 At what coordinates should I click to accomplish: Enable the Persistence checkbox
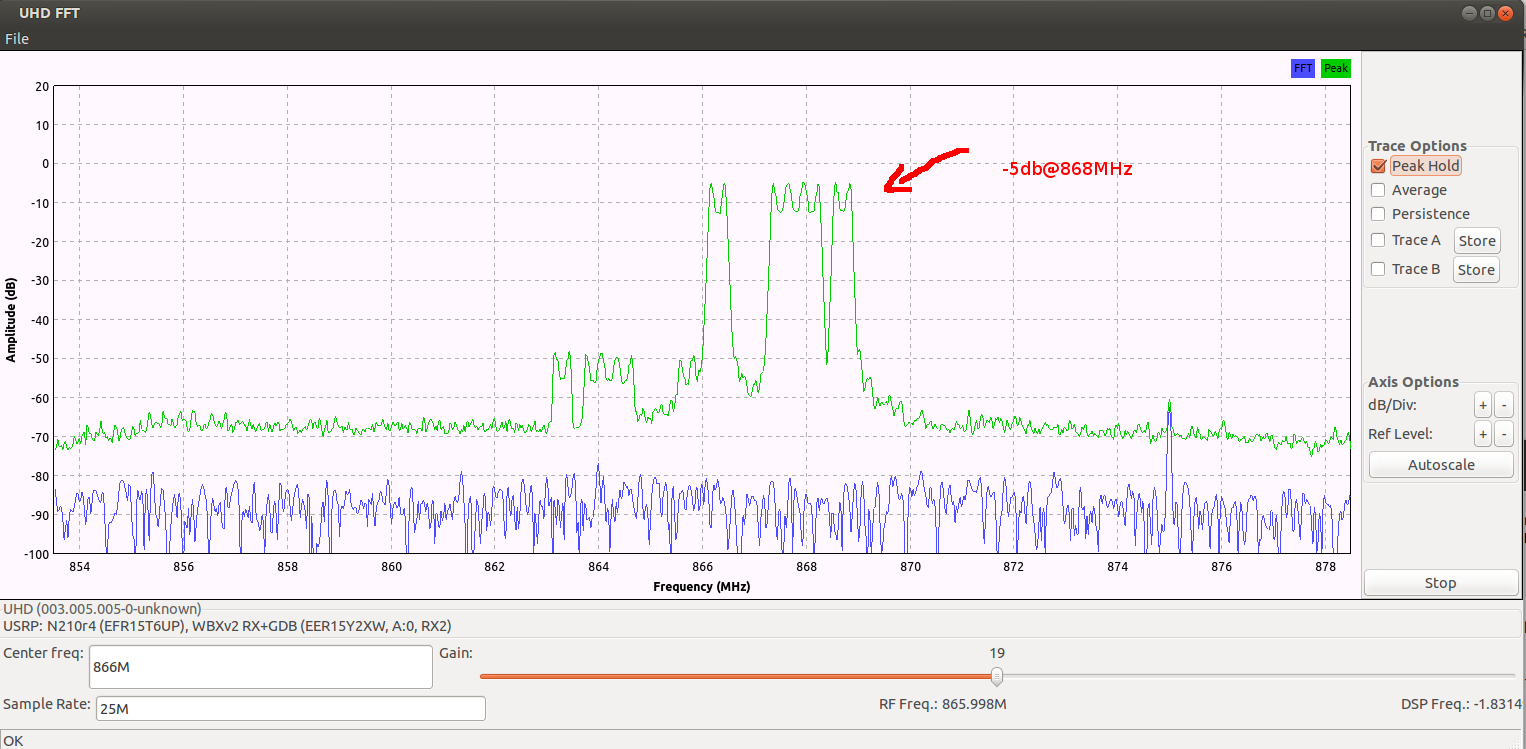(x=1378, y=214)
